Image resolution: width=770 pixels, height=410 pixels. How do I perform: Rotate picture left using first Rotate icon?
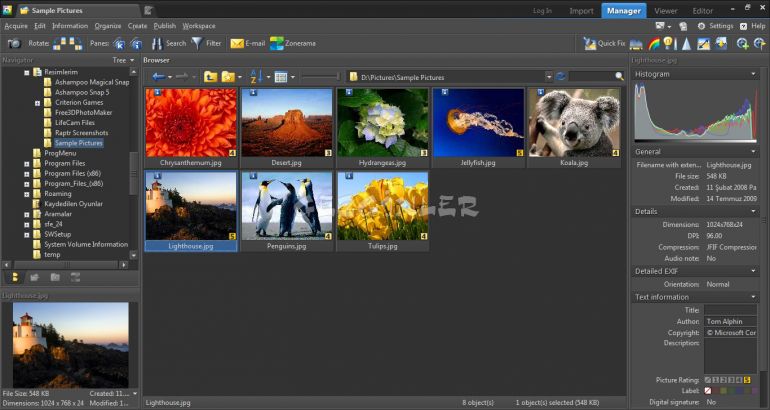pos(60,44)
